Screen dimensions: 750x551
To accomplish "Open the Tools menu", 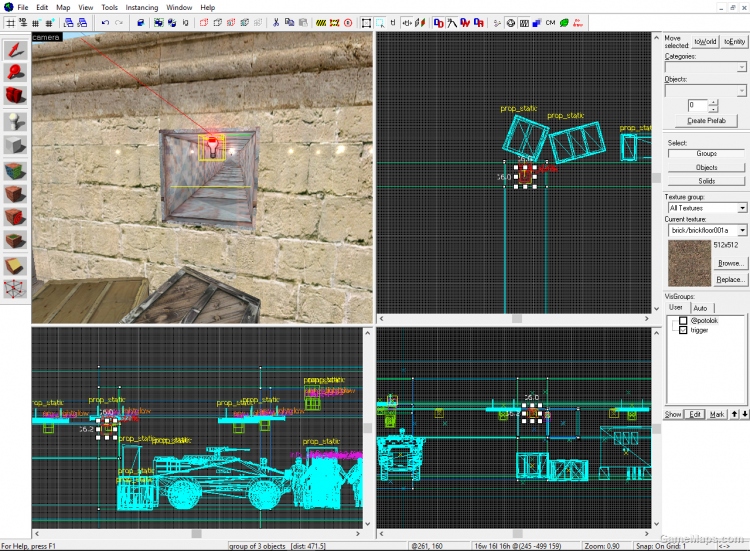I will (109, 7).
